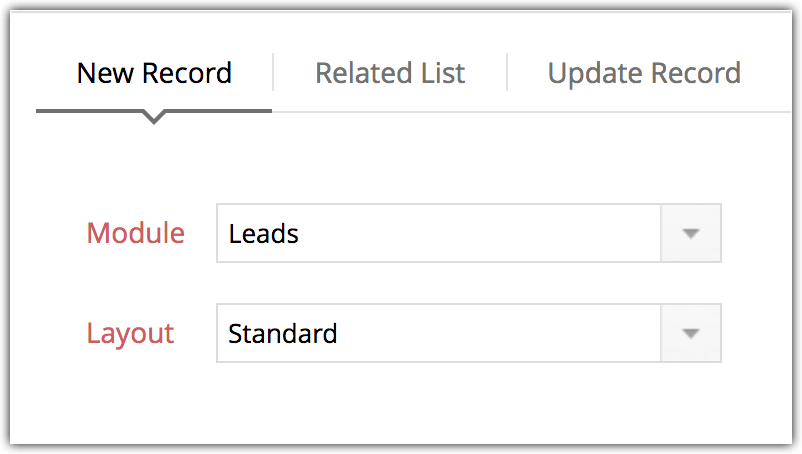
Task: Expand the Module combo box showing Leads
Action: pos(468,234)
